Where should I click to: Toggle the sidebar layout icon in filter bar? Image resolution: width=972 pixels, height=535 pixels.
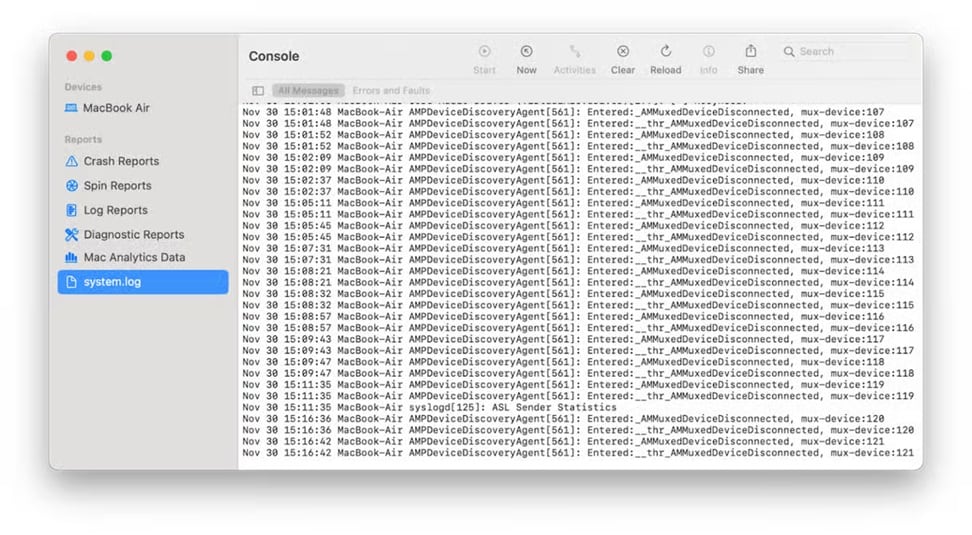(258, 91)
